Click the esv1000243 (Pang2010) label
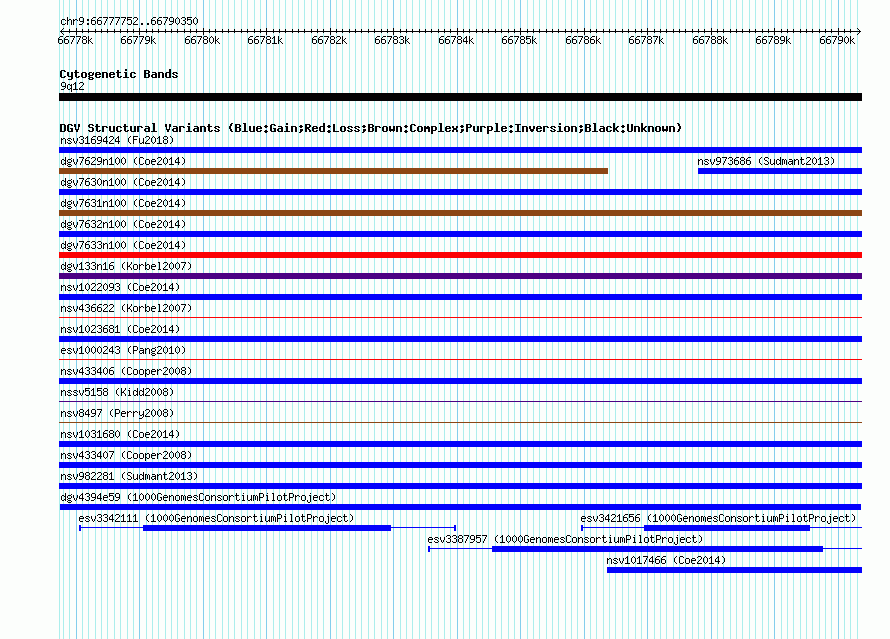This screenshot has width=890, height=639. coord(123,350)
